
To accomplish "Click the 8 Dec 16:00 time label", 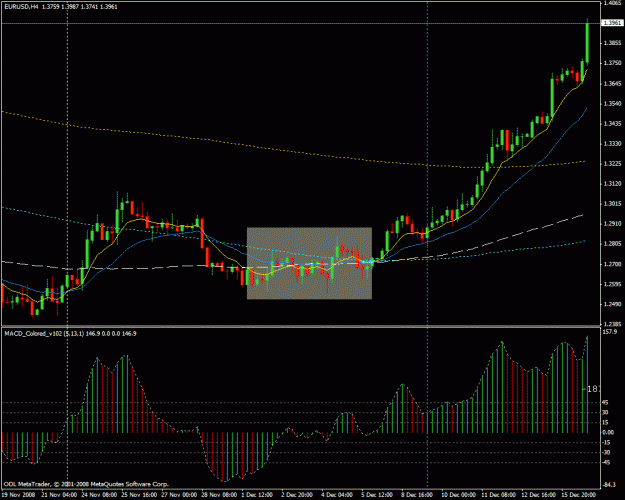I will (419, 495).
